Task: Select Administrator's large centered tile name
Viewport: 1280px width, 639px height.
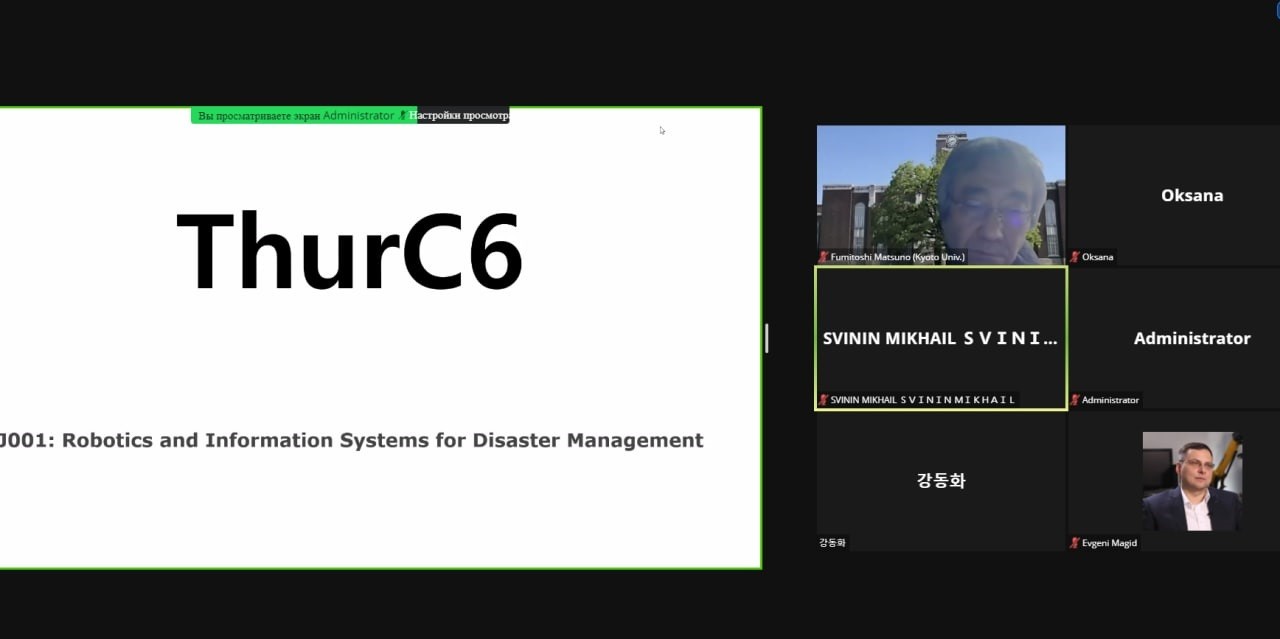Action: [1191, 338]
